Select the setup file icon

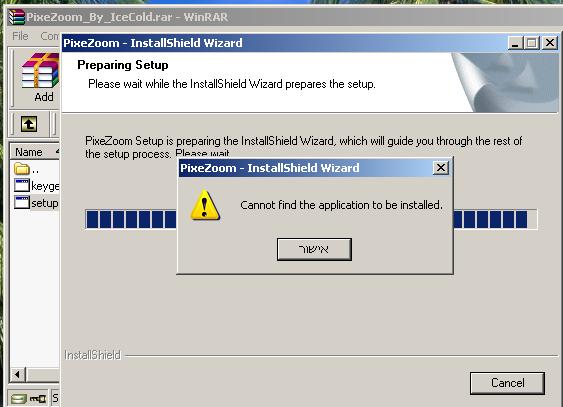point(22,202)
